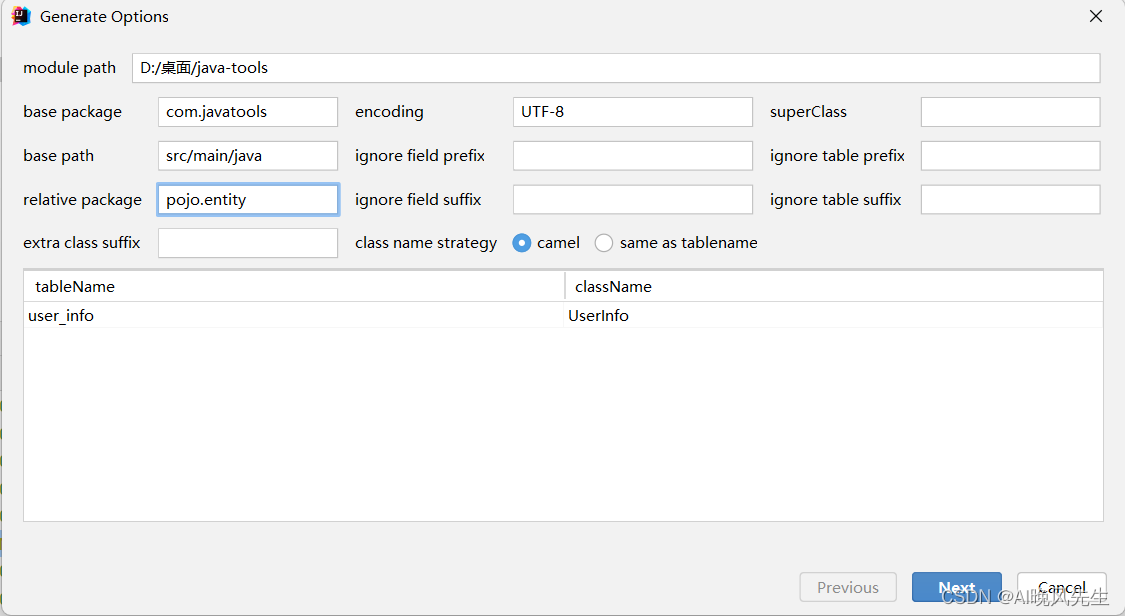Screen dimensions: 1125x616
Task: Click the base package input field
Action: click(247, 112)
